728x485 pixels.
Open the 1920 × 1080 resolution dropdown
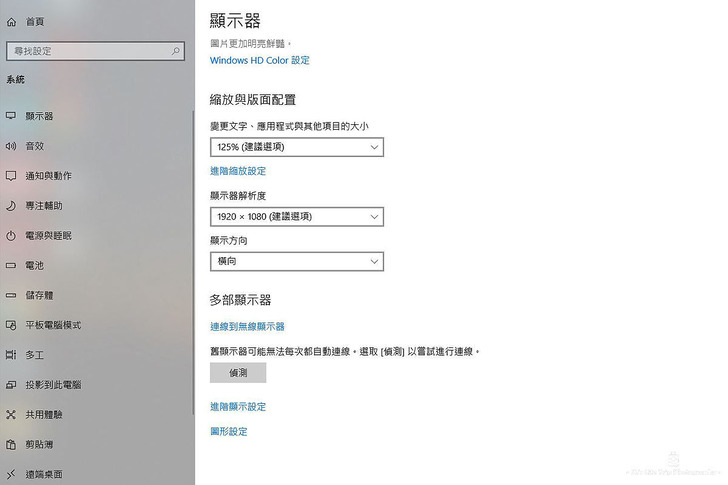pos(297,217)
